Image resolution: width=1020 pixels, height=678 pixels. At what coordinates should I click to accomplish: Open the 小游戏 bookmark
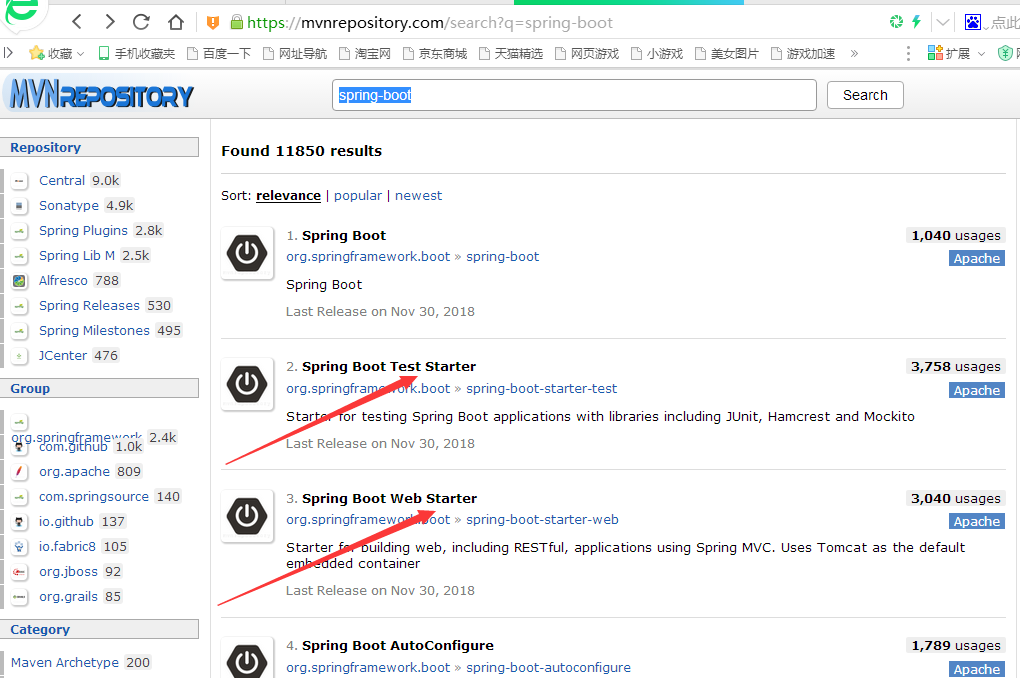657,53
